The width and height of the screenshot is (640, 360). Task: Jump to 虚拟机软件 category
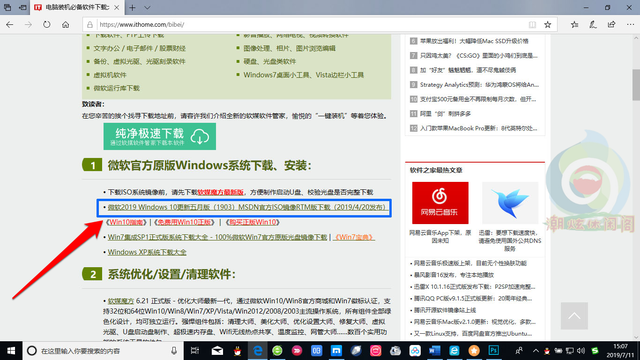[110, 75]
